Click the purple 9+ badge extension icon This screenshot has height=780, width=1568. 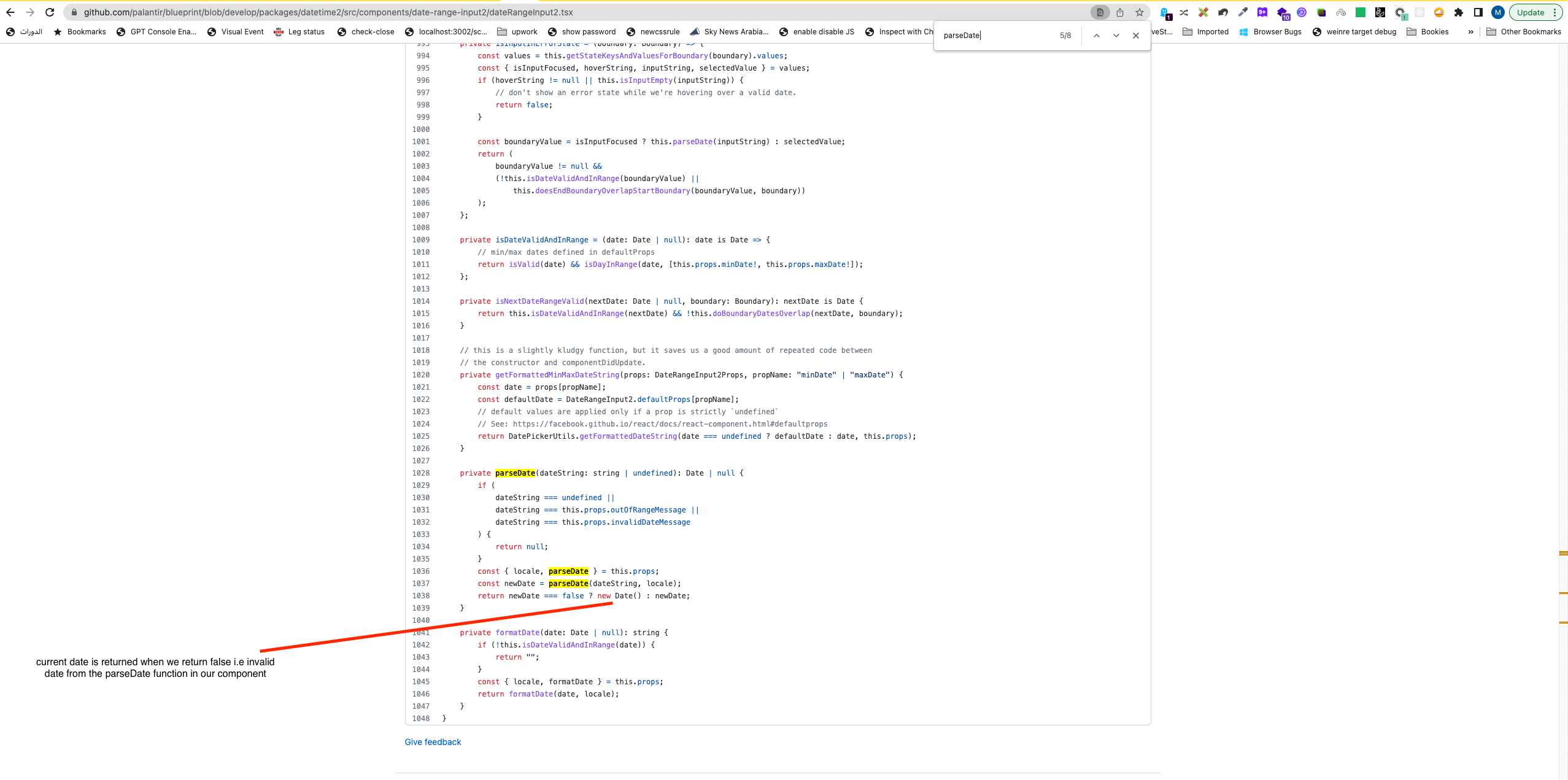point(1262,12)
